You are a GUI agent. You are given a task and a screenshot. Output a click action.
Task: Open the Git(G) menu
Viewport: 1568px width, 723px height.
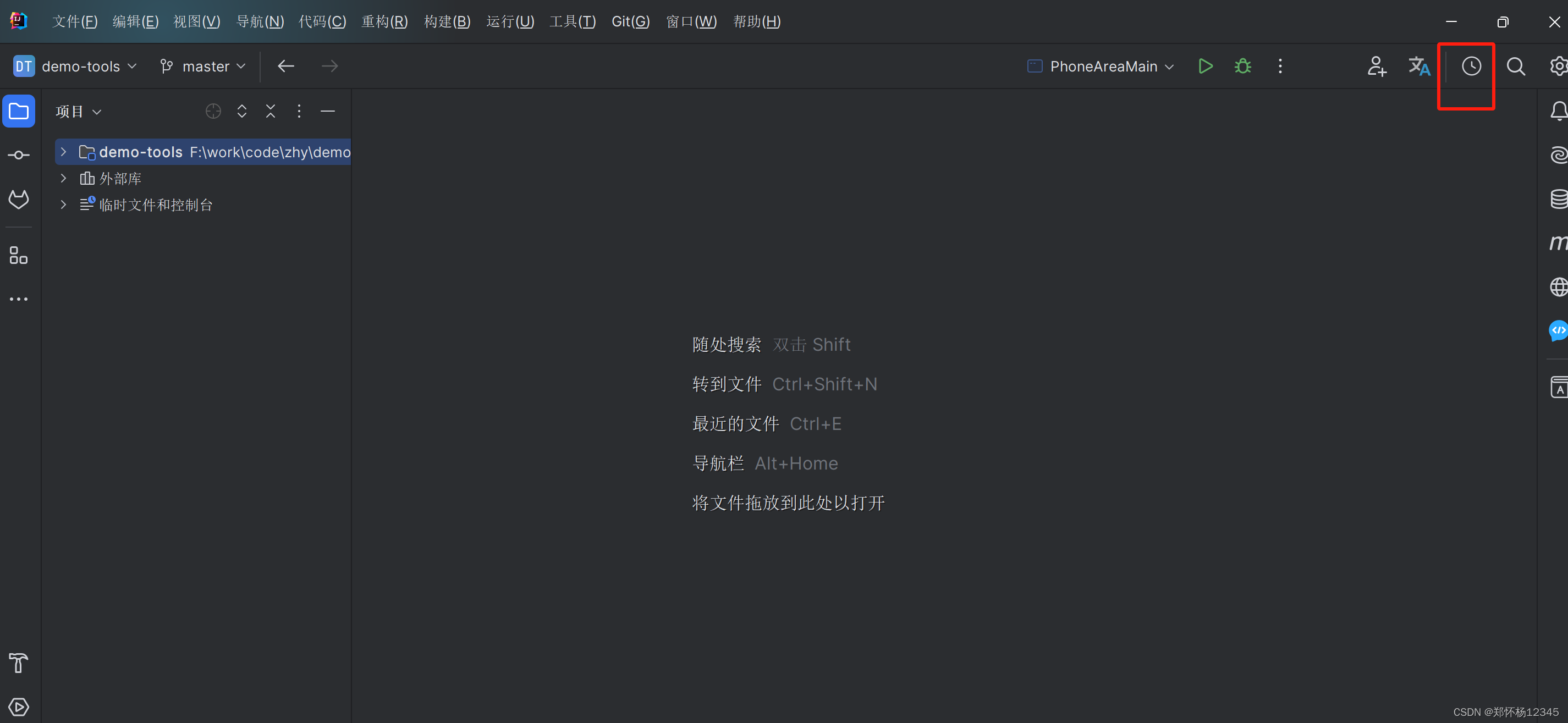pos(630,21)
